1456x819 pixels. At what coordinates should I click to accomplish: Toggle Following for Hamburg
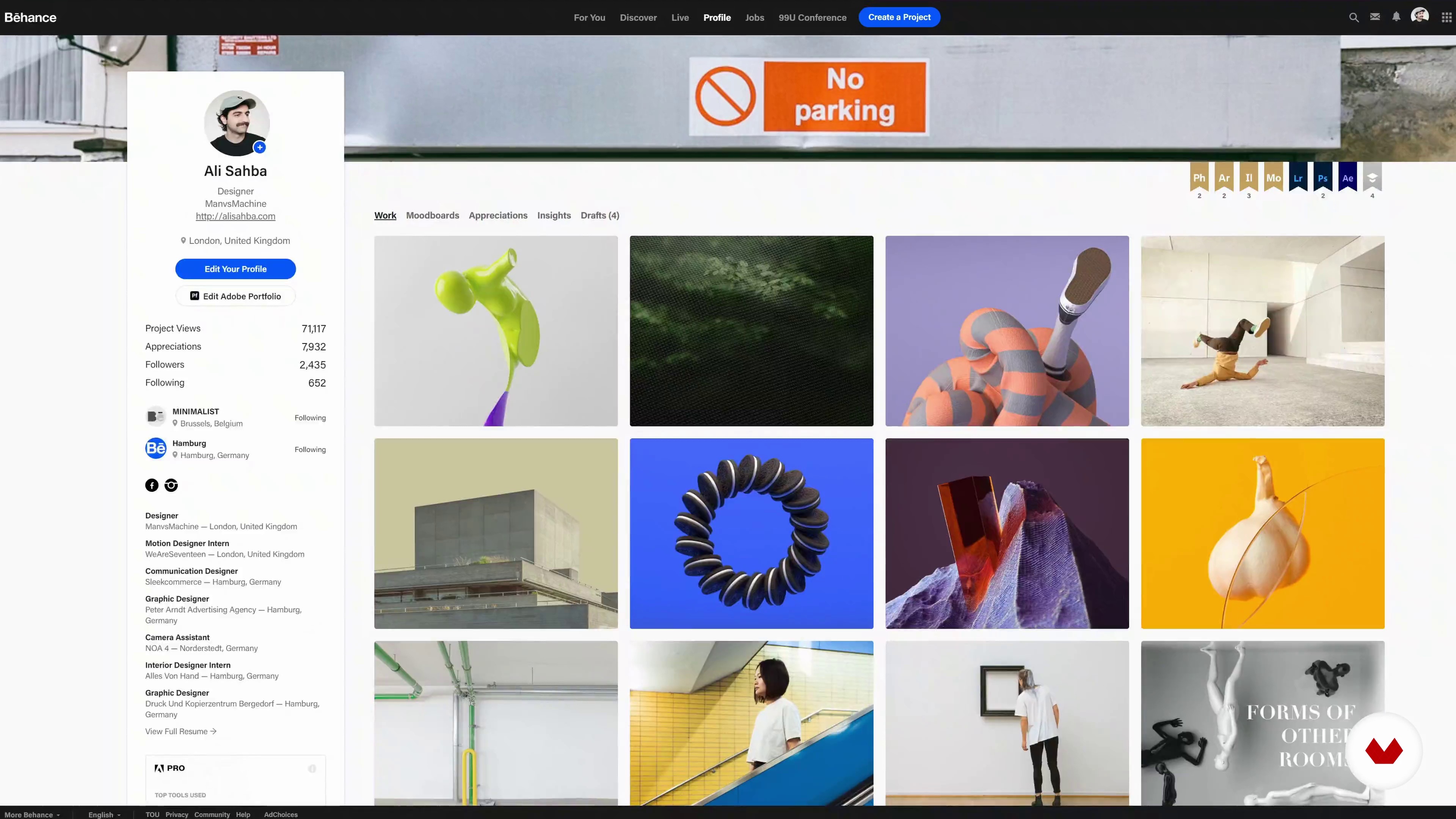310,449
